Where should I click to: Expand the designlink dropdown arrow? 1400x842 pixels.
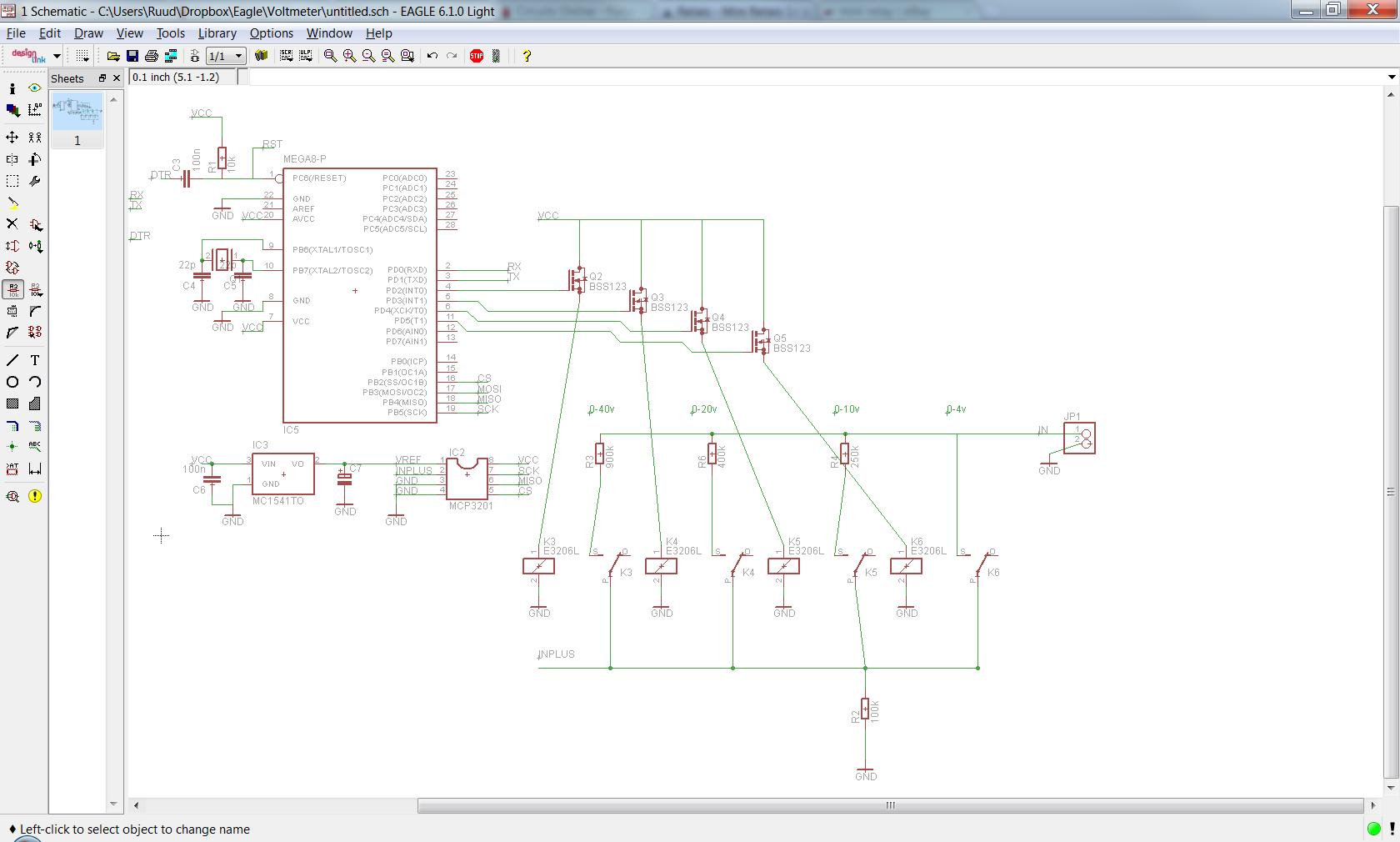pyautogui.click(x=57, y=56)
